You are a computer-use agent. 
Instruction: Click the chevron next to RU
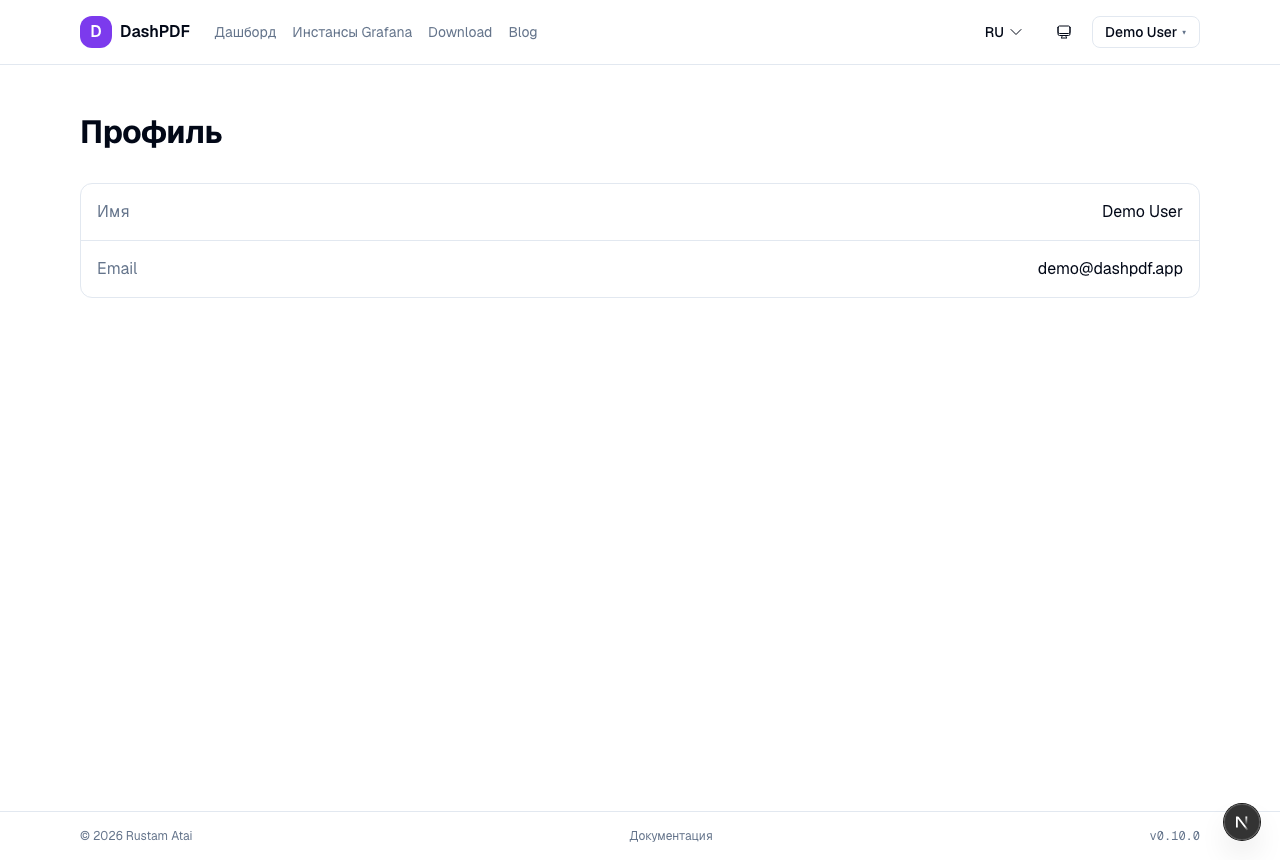point(1016,32)
